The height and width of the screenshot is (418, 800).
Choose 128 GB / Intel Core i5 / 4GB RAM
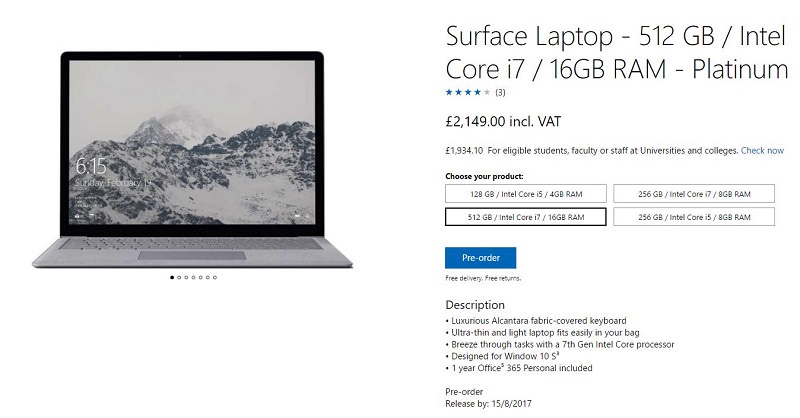click(526, 194)
